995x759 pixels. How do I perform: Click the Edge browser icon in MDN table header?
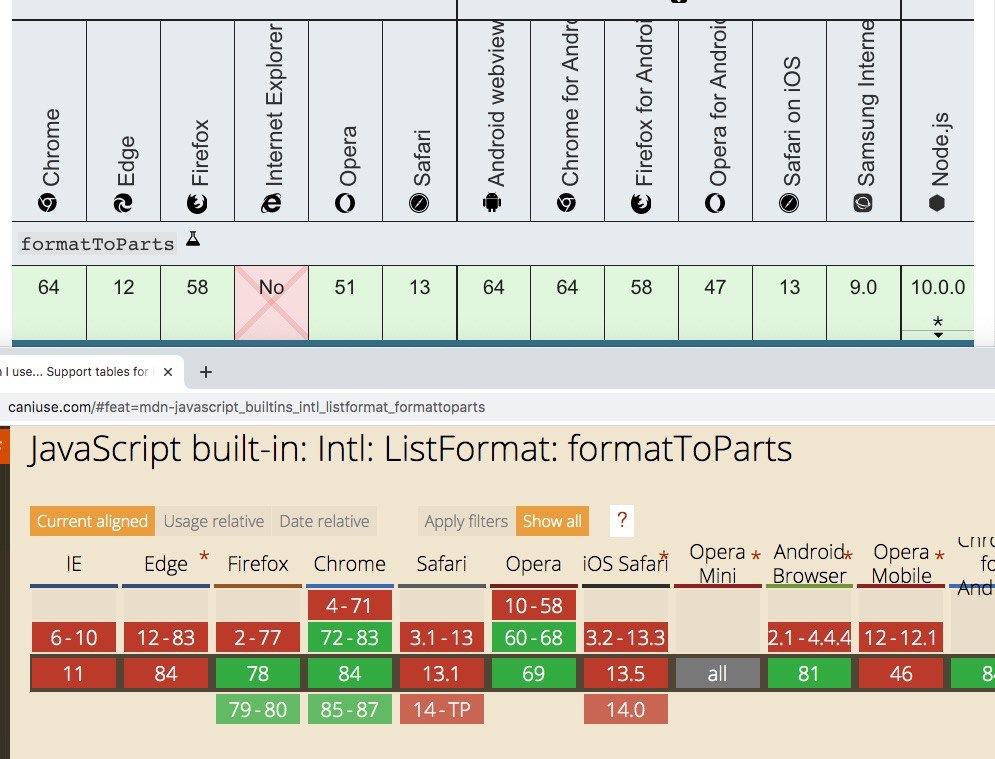[x=122, y=203]
